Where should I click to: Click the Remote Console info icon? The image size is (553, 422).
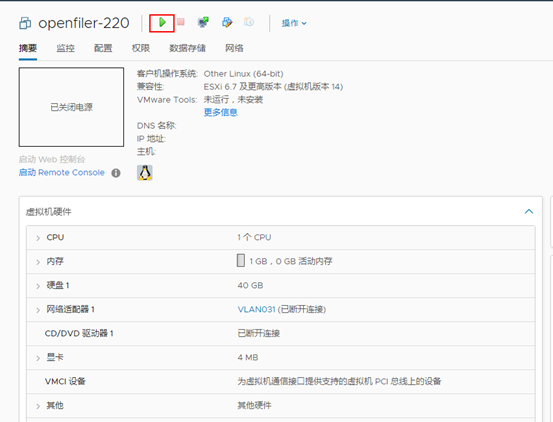click(x=116, y=173)
